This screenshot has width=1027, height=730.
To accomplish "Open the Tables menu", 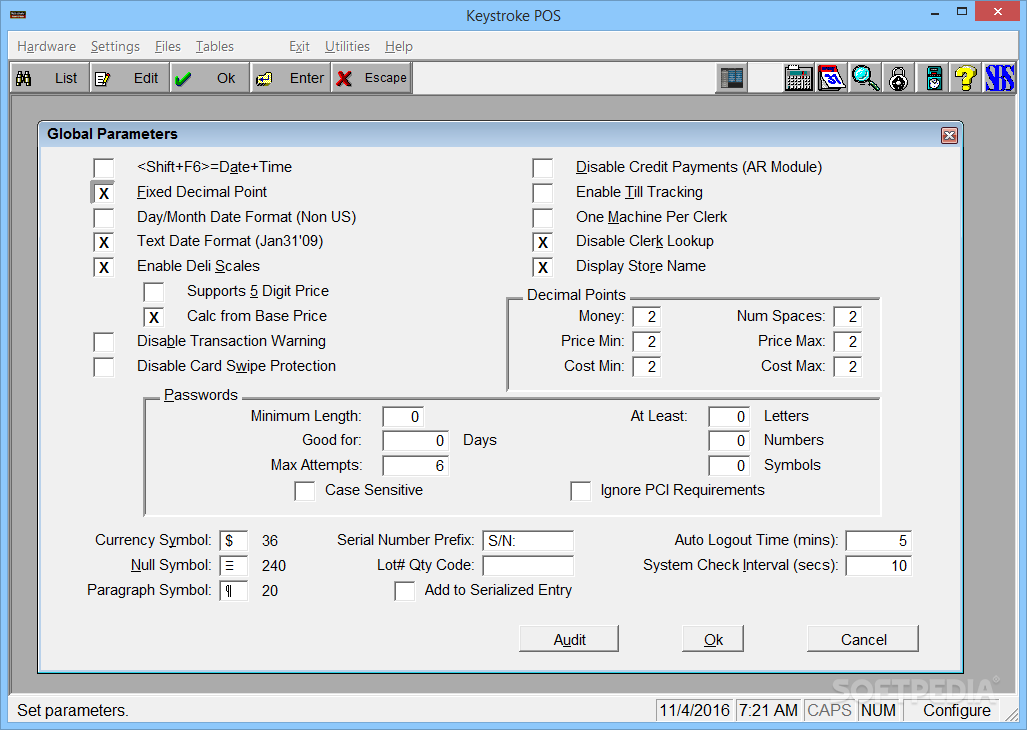I will [215, 46].
